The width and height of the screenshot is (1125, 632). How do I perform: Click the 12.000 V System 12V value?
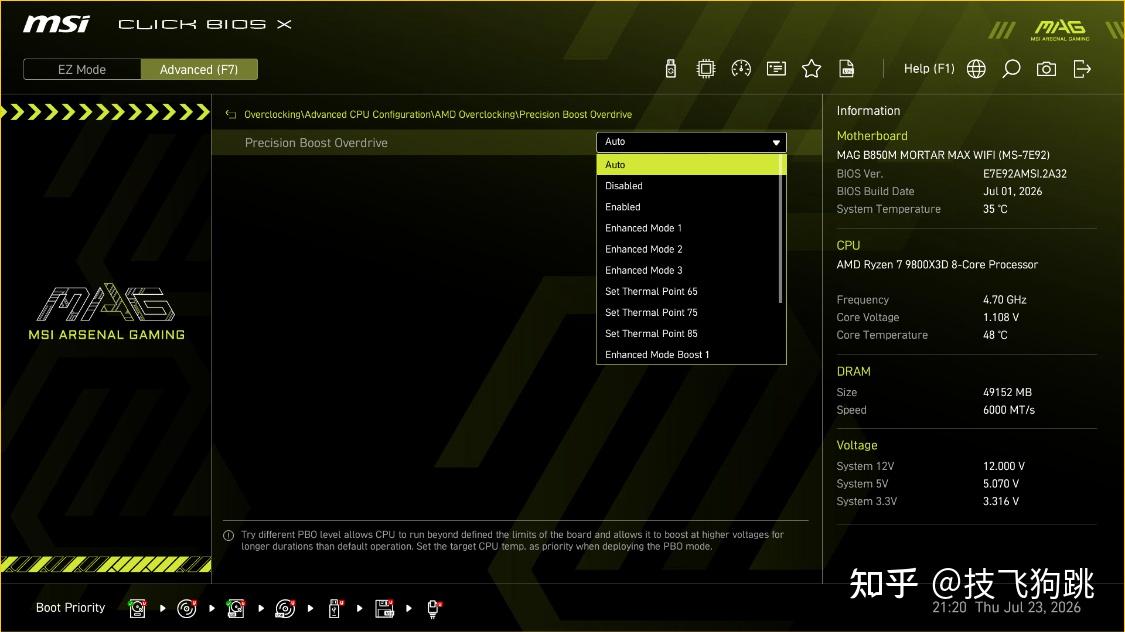[x=1004, y=466]
